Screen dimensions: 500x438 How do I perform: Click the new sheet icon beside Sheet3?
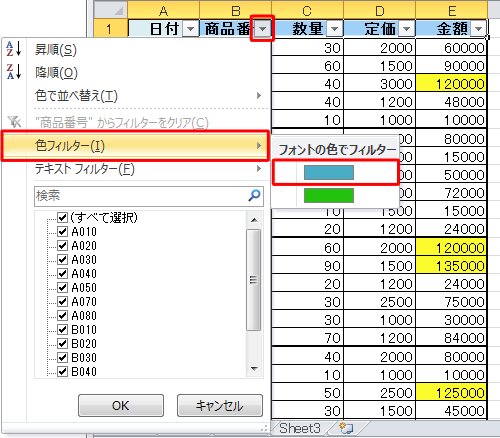click(346, 428)
